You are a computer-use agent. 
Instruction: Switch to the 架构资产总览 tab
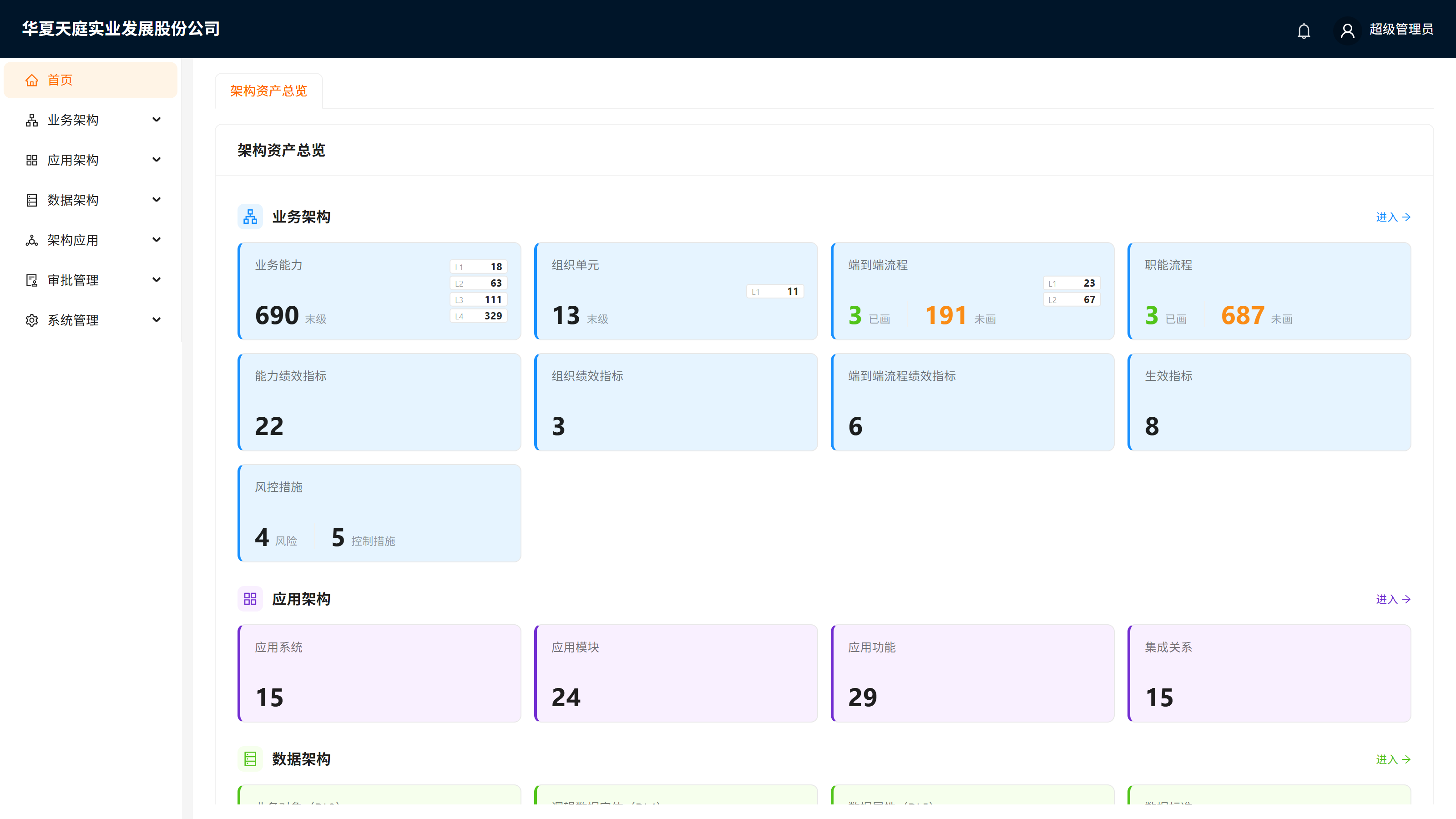coord(268,91)
